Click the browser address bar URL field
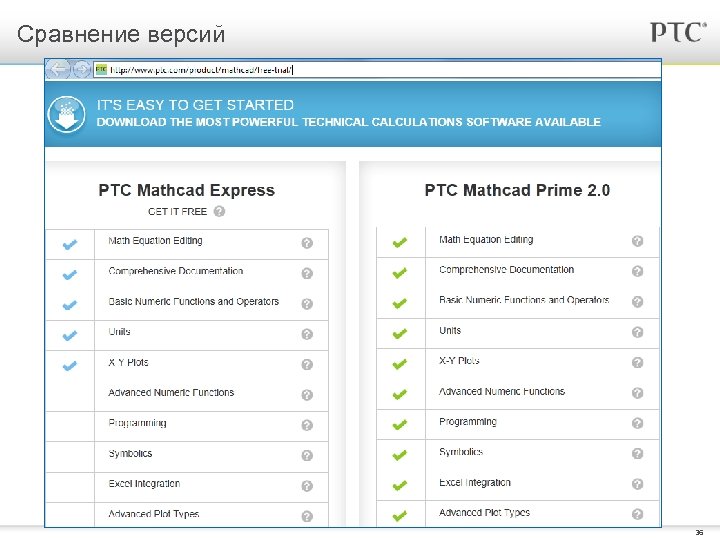 (x=380, y=70)
